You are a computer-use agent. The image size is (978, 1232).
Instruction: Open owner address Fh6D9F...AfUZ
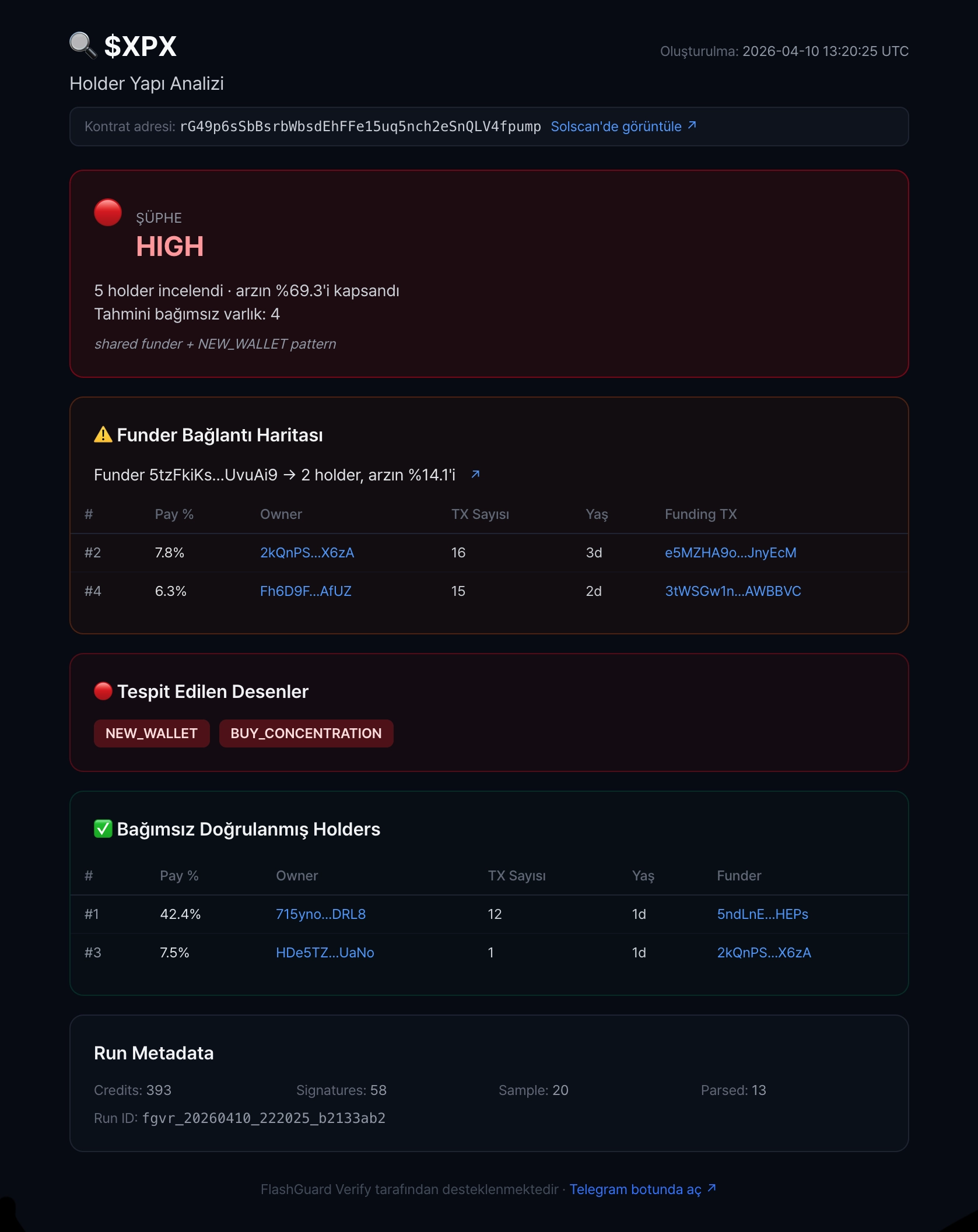tap(306, 591)
